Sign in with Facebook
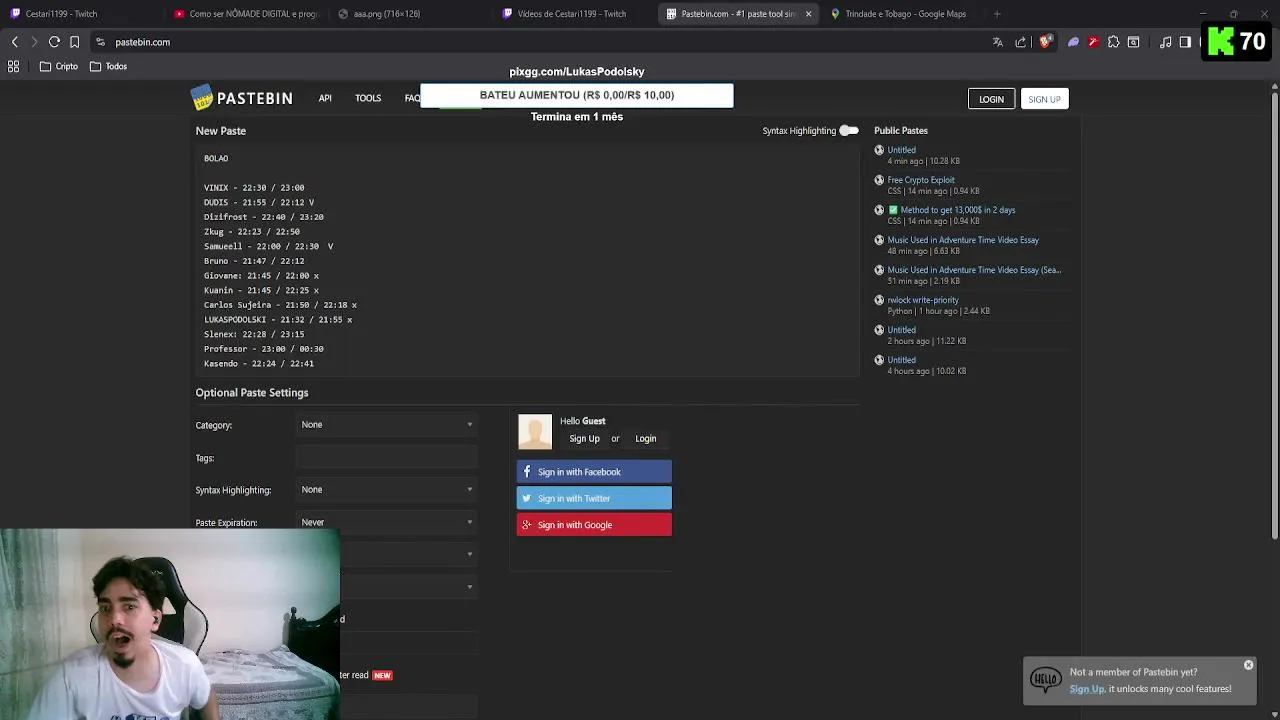Image resolution: width=1280 pixels, height=720 pixels. click(594, 472)
